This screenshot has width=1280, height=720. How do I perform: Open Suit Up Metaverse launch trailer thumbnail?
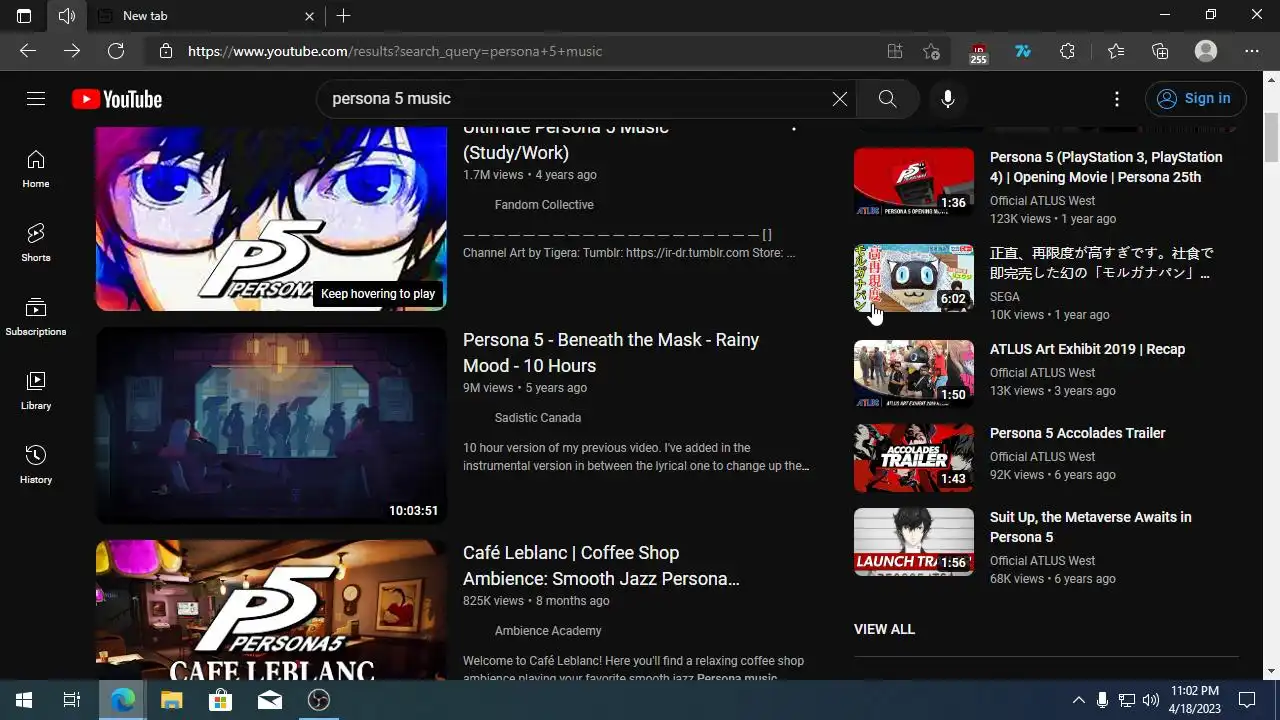coord(914,542)
